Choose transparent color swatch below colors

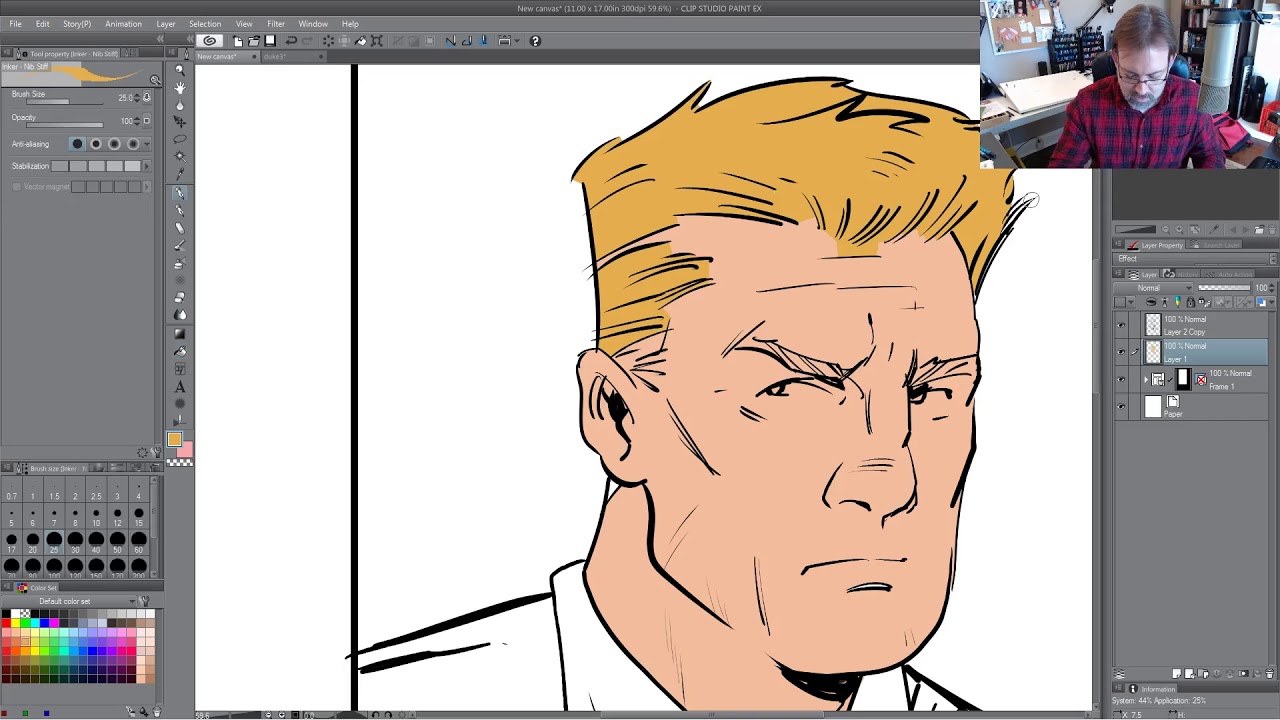(x=179, y=462)
